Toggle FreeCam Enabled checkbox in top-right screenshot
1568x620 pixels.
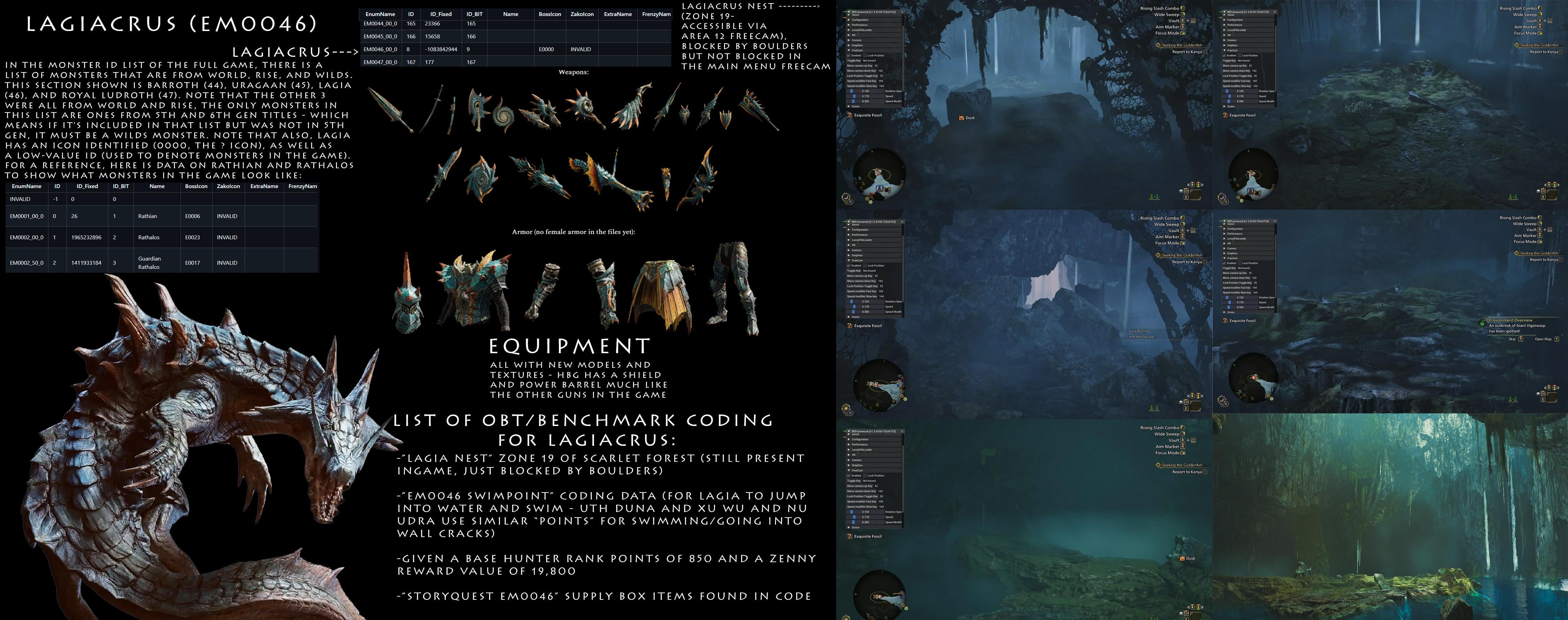1224,55
